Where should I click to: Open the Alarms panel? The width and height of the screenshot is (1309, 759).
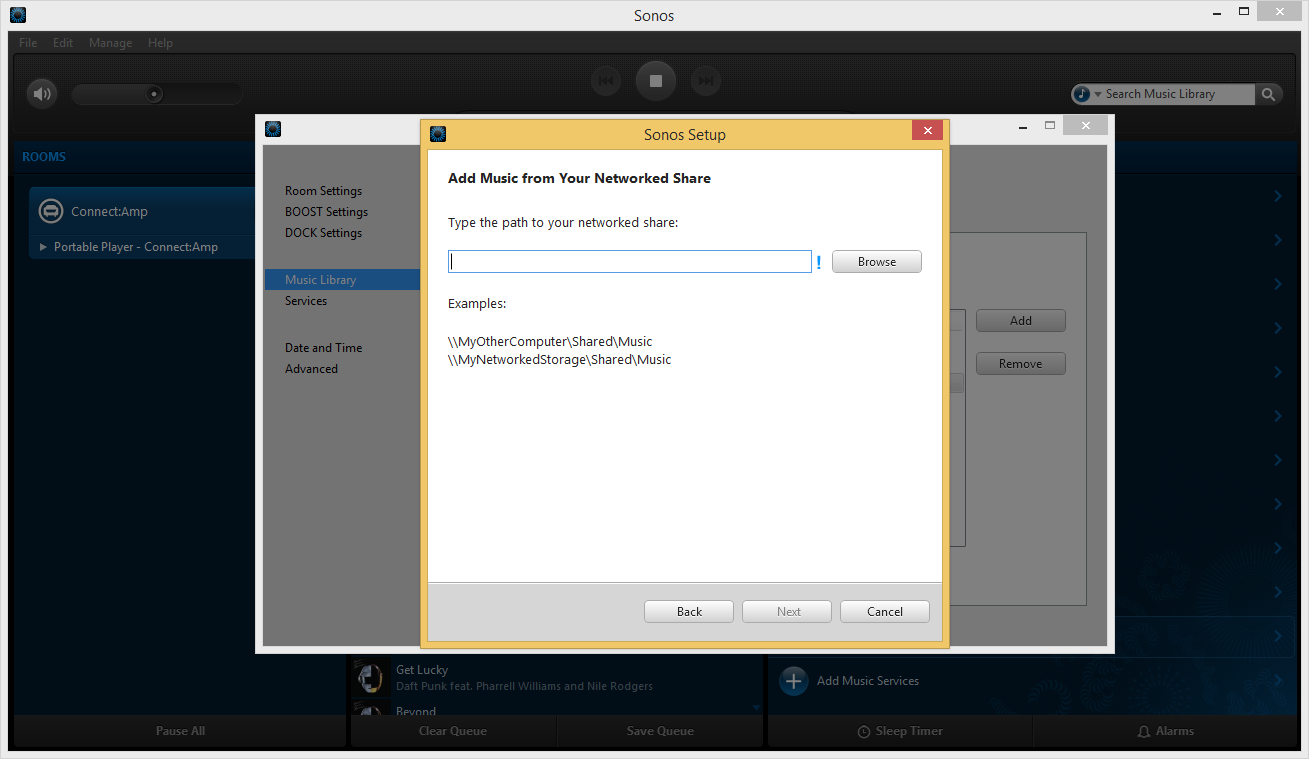click(1166, 731)
